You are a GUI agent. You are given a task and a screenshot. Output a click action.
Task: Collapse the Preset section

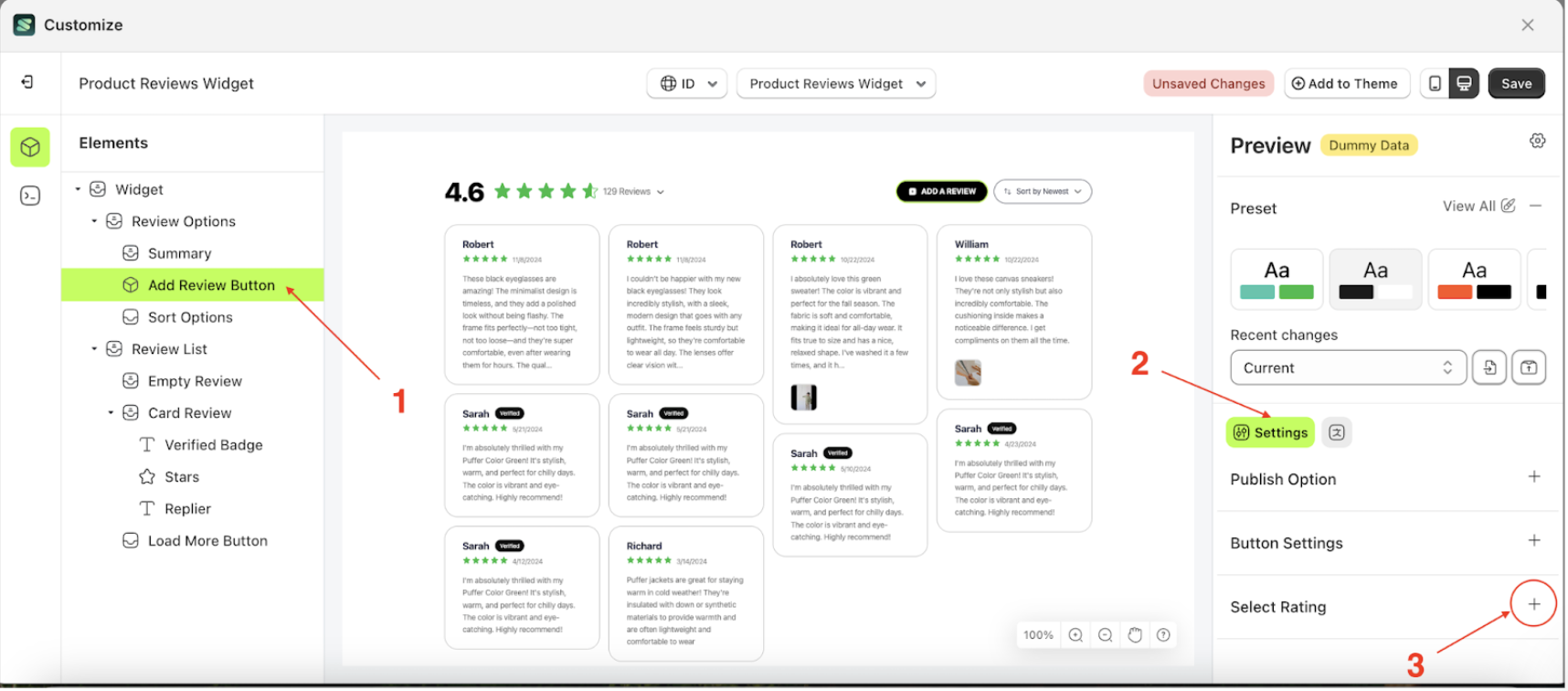1536,206
